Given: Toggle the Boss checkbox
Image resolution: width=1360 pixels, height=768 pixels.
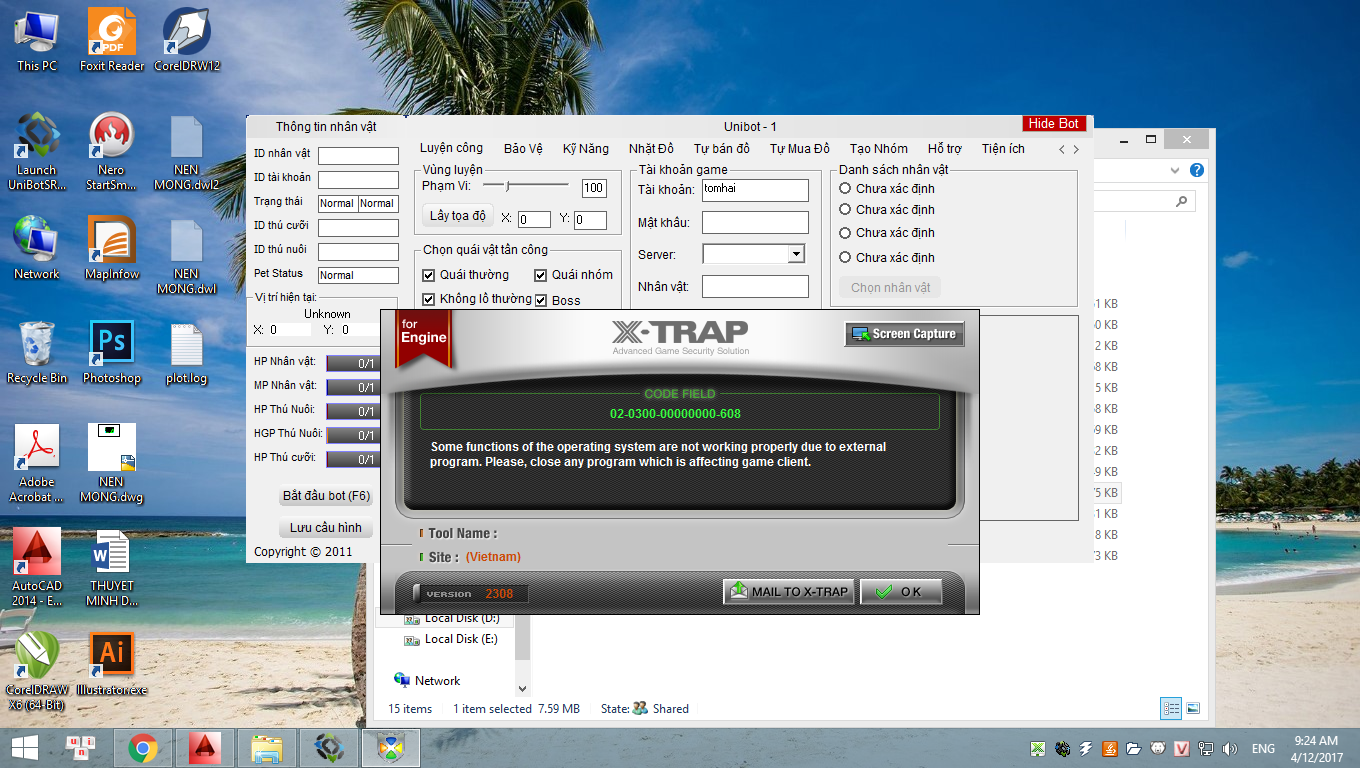Looking at the screenshot, I should [541, 300].
